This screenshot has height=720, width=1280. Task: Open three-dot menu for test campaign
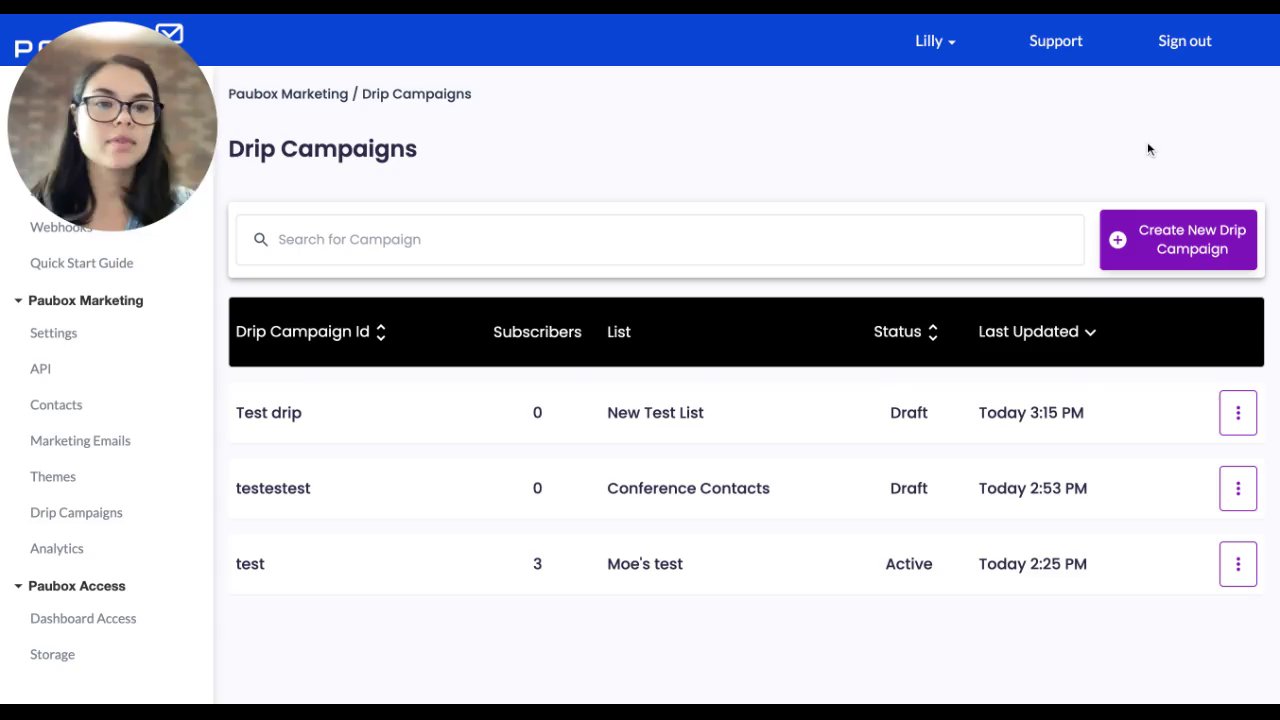1238,564
